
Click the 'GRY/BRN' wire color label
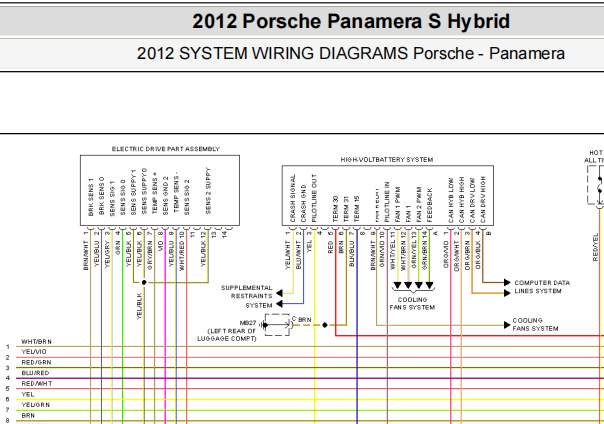click(x=149, y=255)
